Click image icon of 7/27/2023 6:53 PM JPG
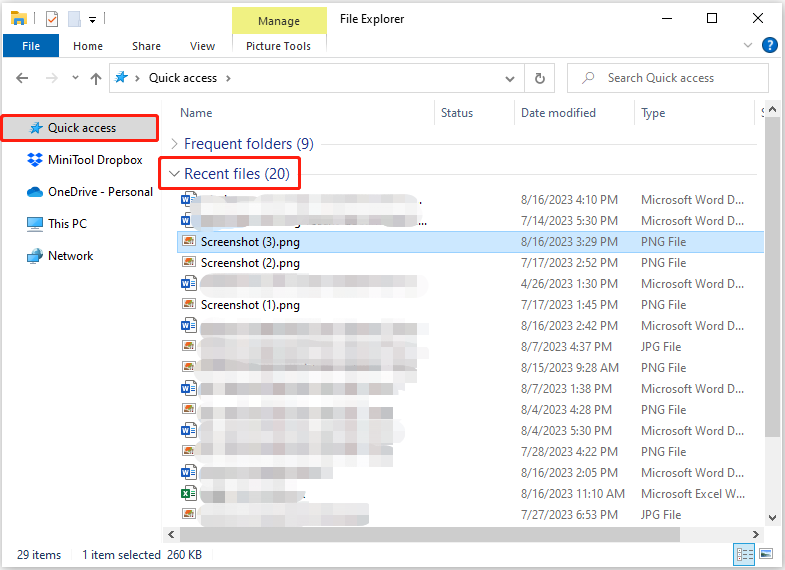This screenshot has height=570, width=785. pyautogui.click(x=189, y=514)
